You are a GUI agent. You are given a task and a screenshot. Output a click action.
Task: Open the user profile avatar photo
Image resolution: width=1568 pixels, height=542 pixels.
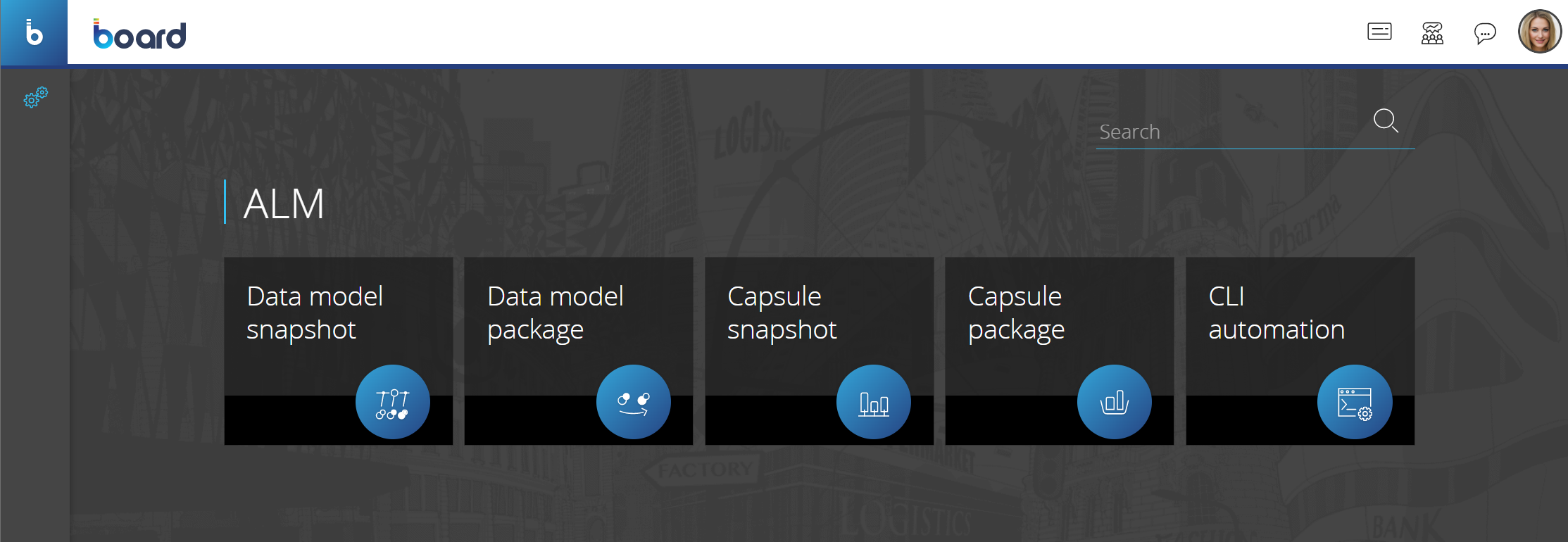[1540, 32]
